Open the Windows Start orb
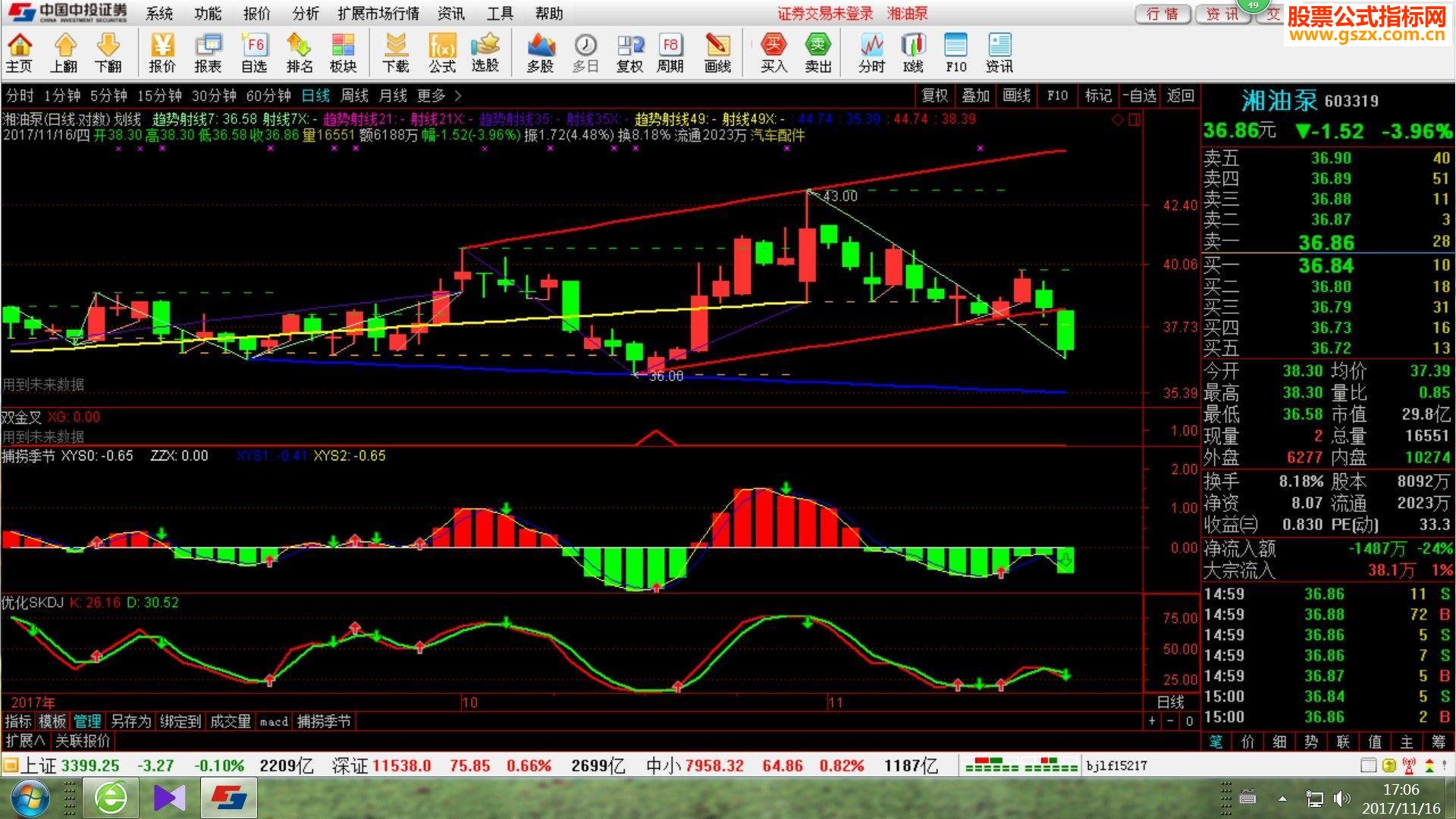The image size is (1456, 819). 30,798
